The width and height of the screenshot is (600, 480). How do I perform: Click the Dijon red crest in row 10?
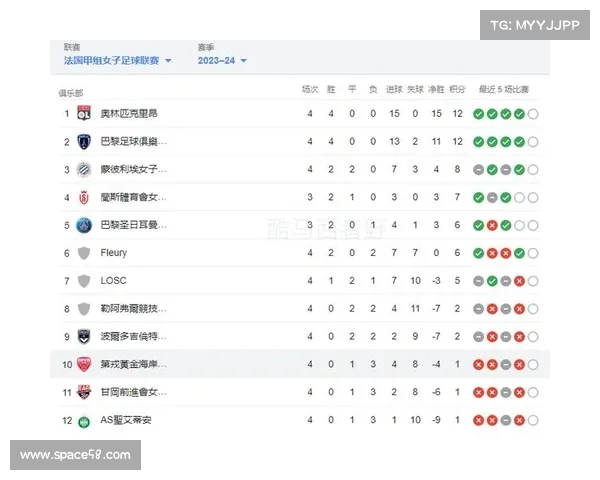(84, 364)
